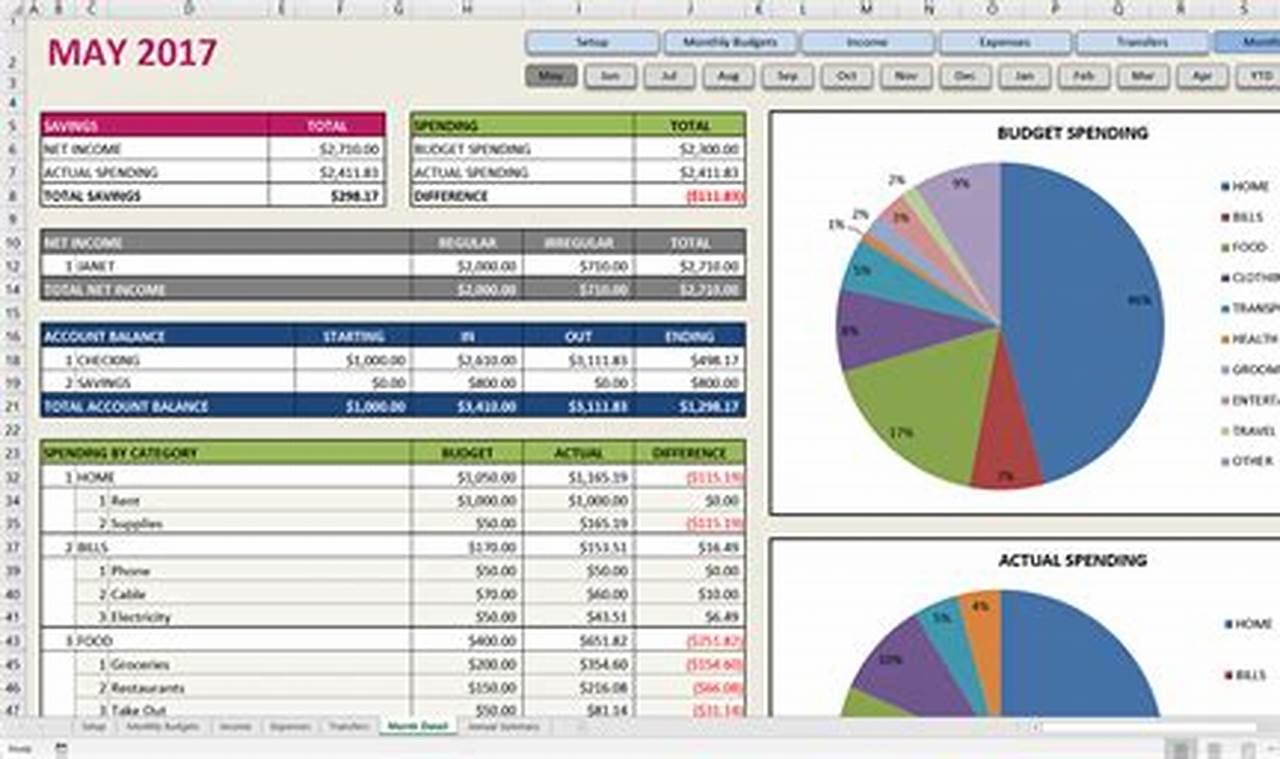Select the Mar month button
Viewport: 1280px width, 759px height.
point(1143,76)
